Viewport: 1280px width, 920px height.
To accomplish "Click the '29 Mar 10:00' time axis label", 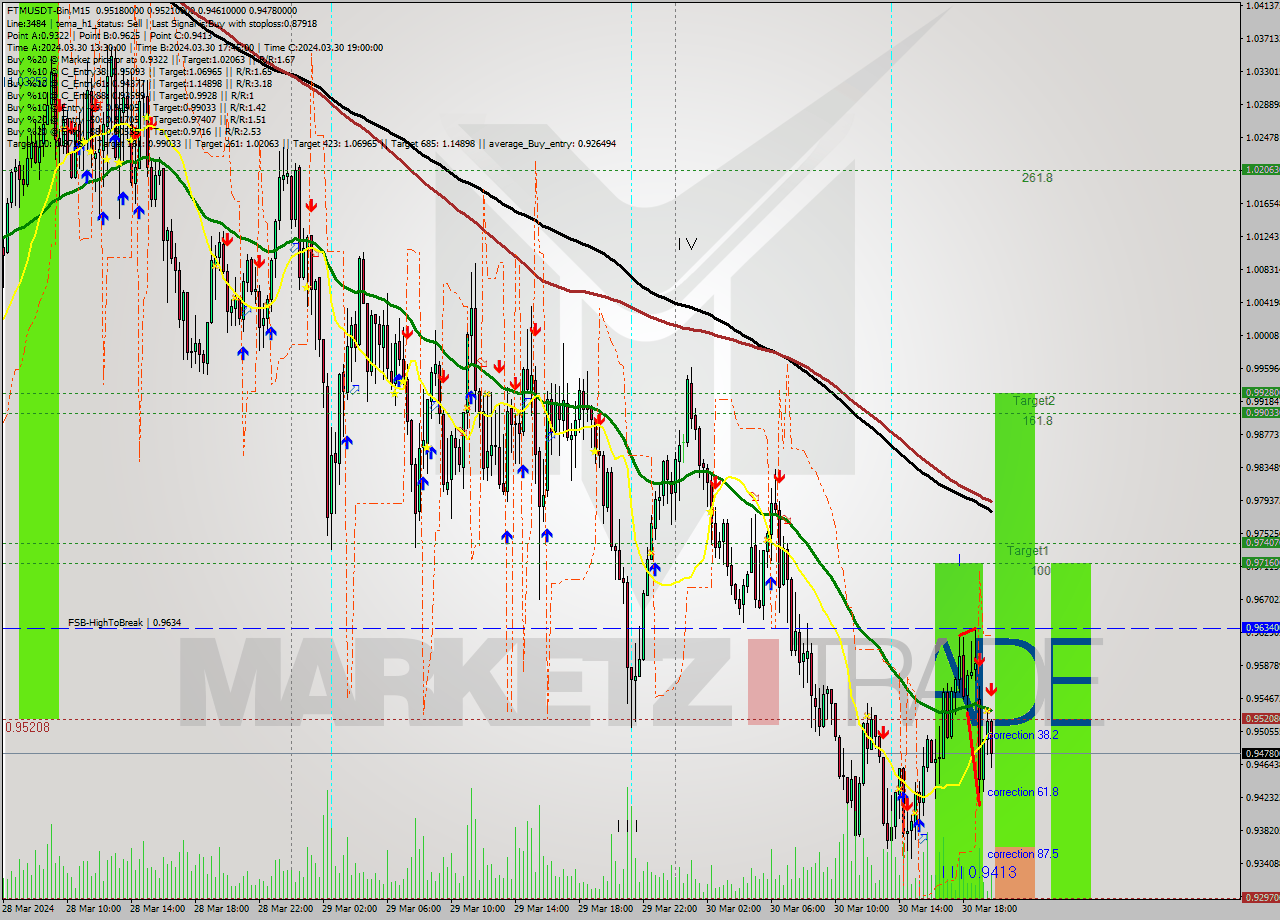I will point(479,909).
